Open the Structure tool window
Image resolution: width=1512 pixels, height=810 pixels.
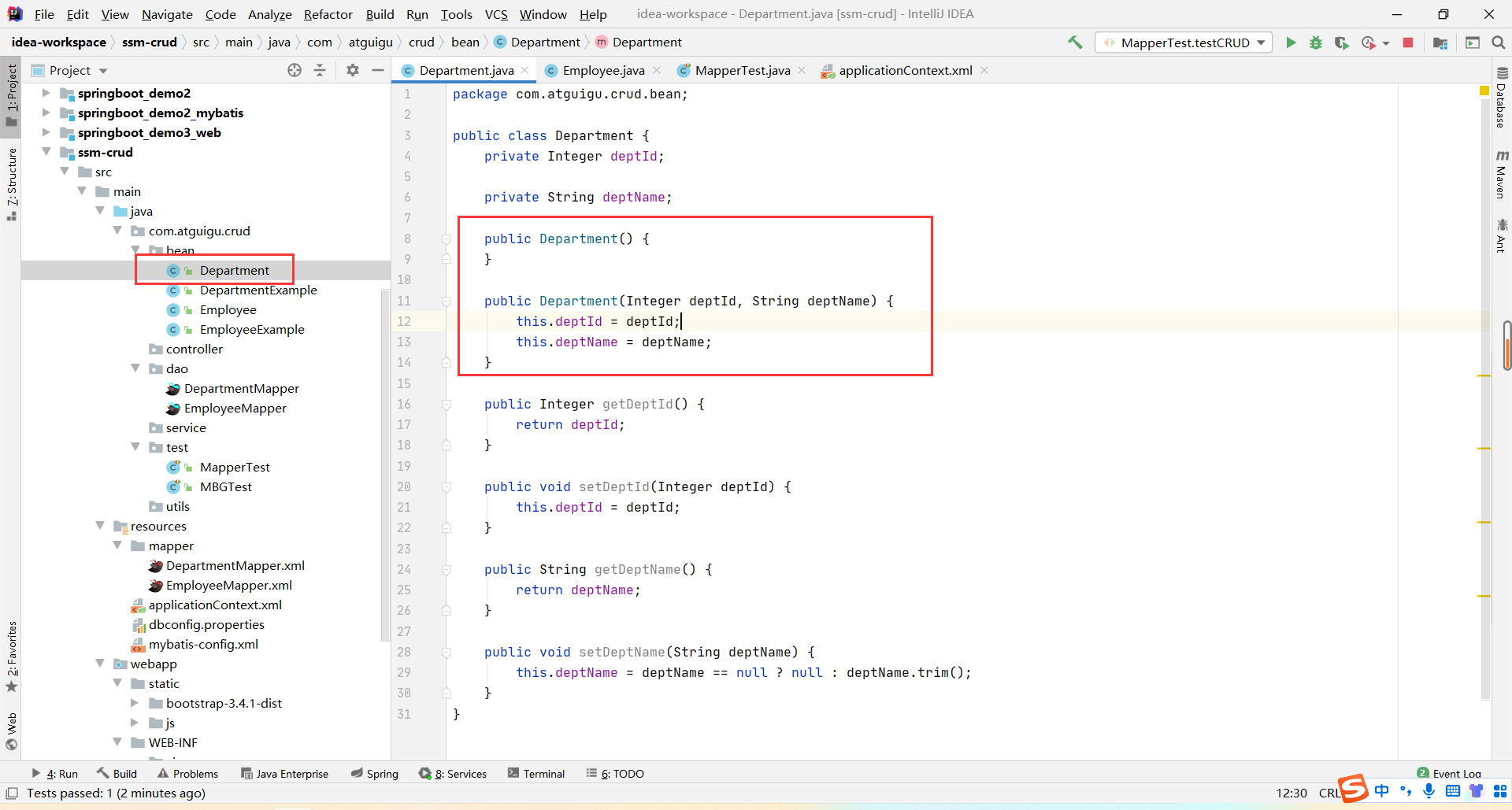coord(11,184)
